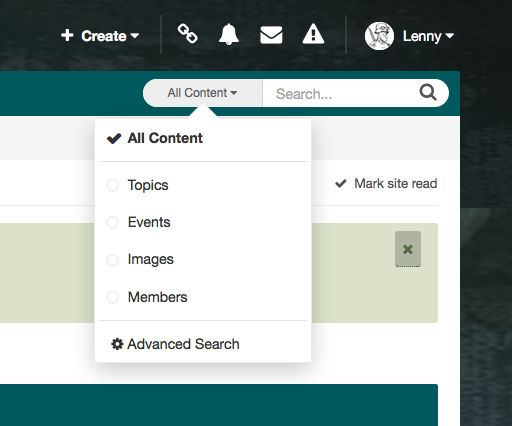Open messages envelope icon
This screenshot has height=426, width=512.
pos(271,35)
